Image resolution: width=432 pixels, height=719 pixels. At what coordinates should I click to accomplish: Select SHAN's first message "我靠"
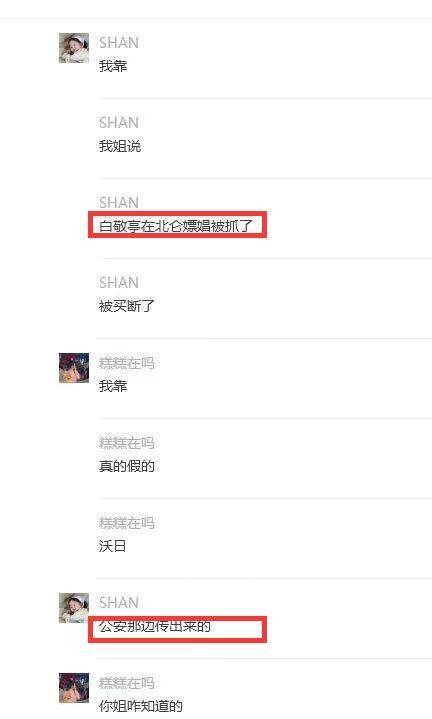113,66
